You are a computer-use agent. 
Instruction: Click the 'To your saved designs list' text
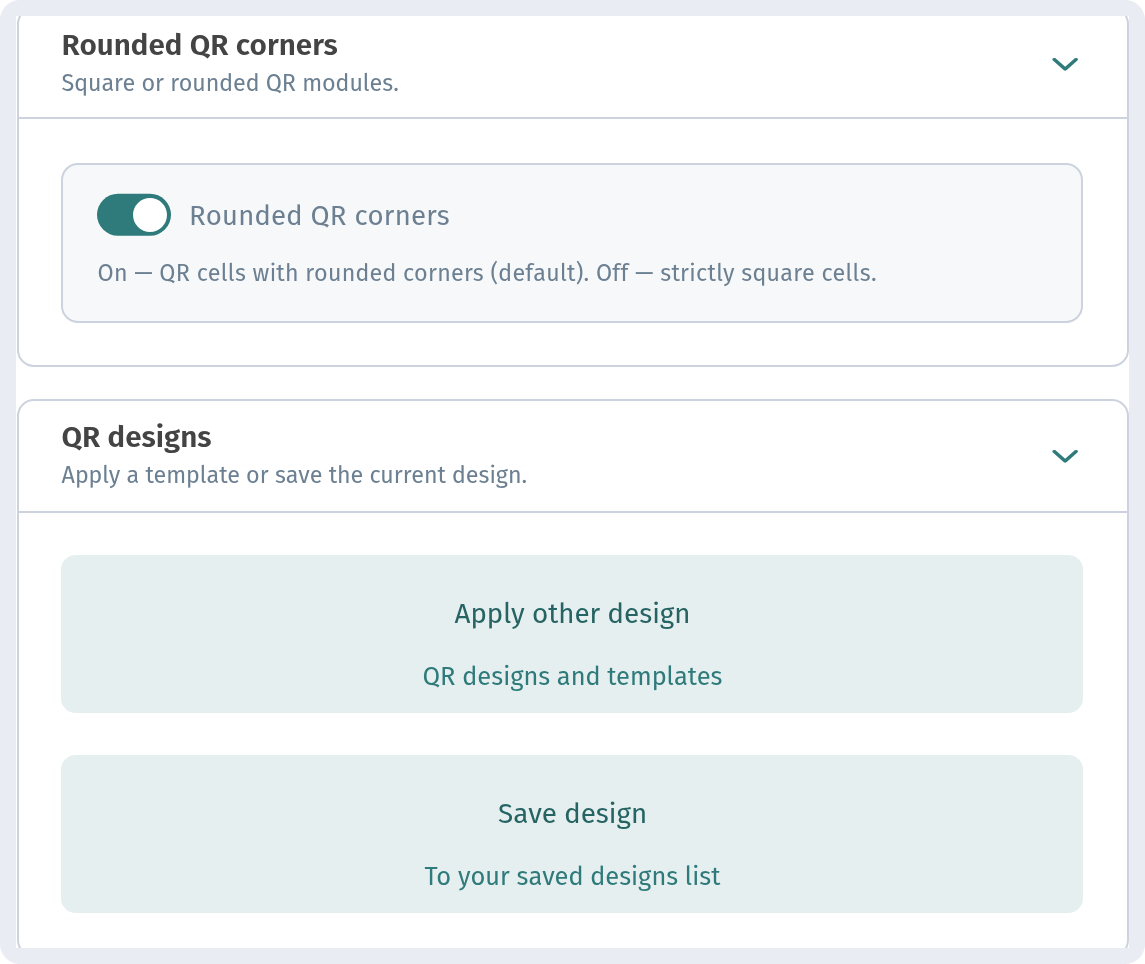(x=572, y=876)
